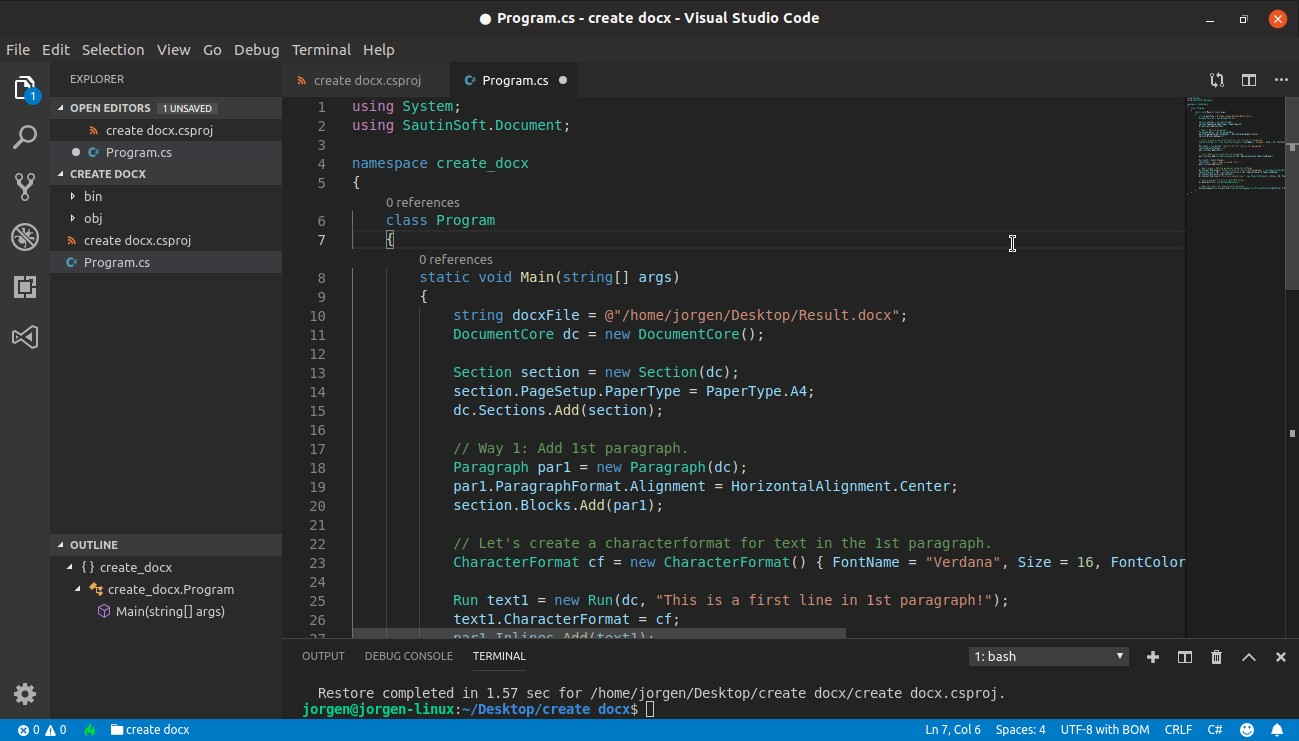
Task: Maximize the terminal panel with chevron
Action: click(x=1248, y=657)
